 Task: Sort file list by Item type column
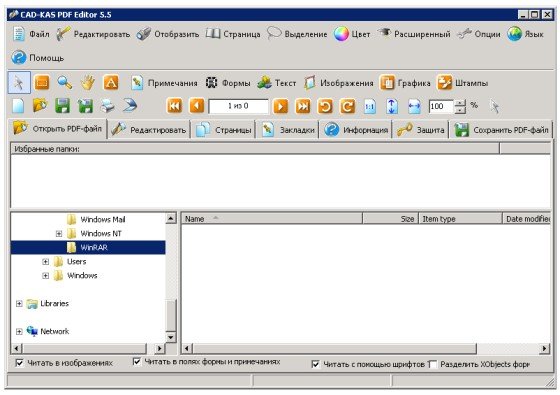460,219
